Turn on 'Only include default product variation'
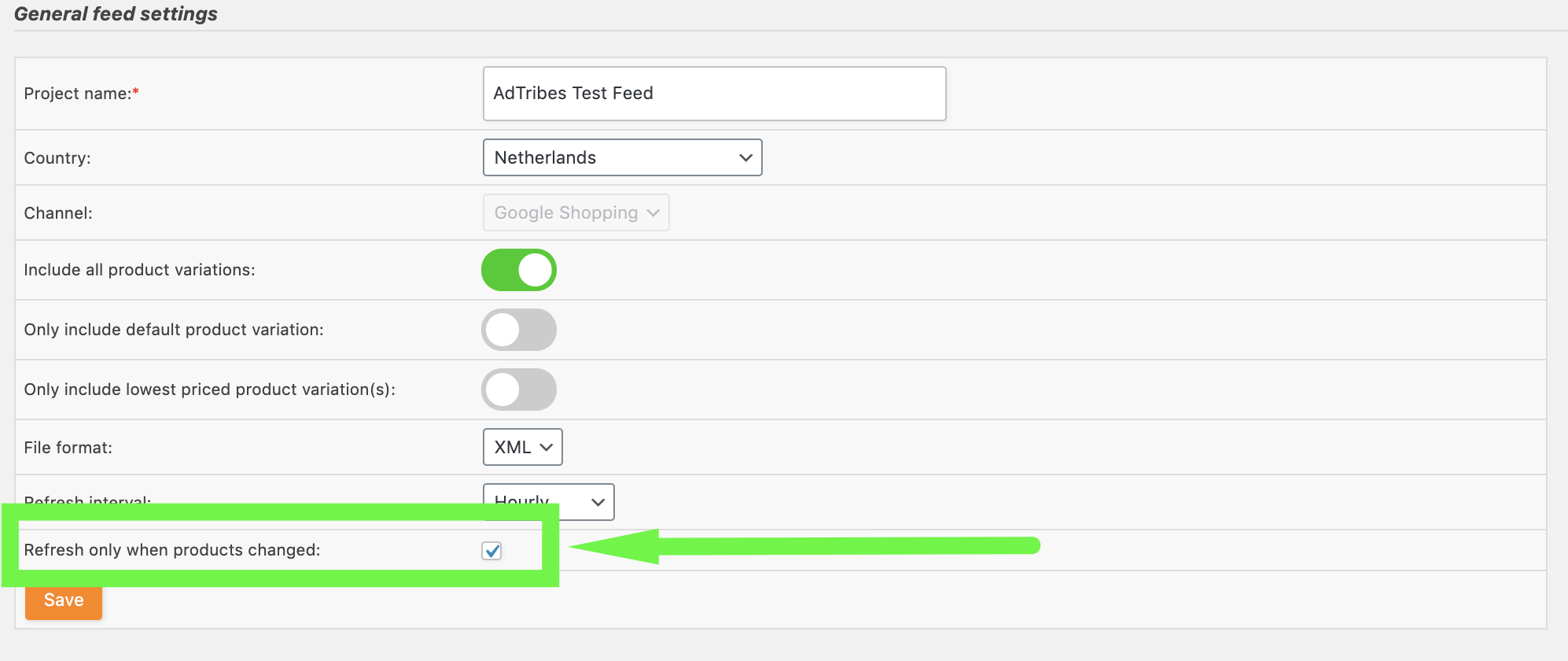The height and width of the screenshot is (661, 1568). pyautogui.click(x=519, y=330)
